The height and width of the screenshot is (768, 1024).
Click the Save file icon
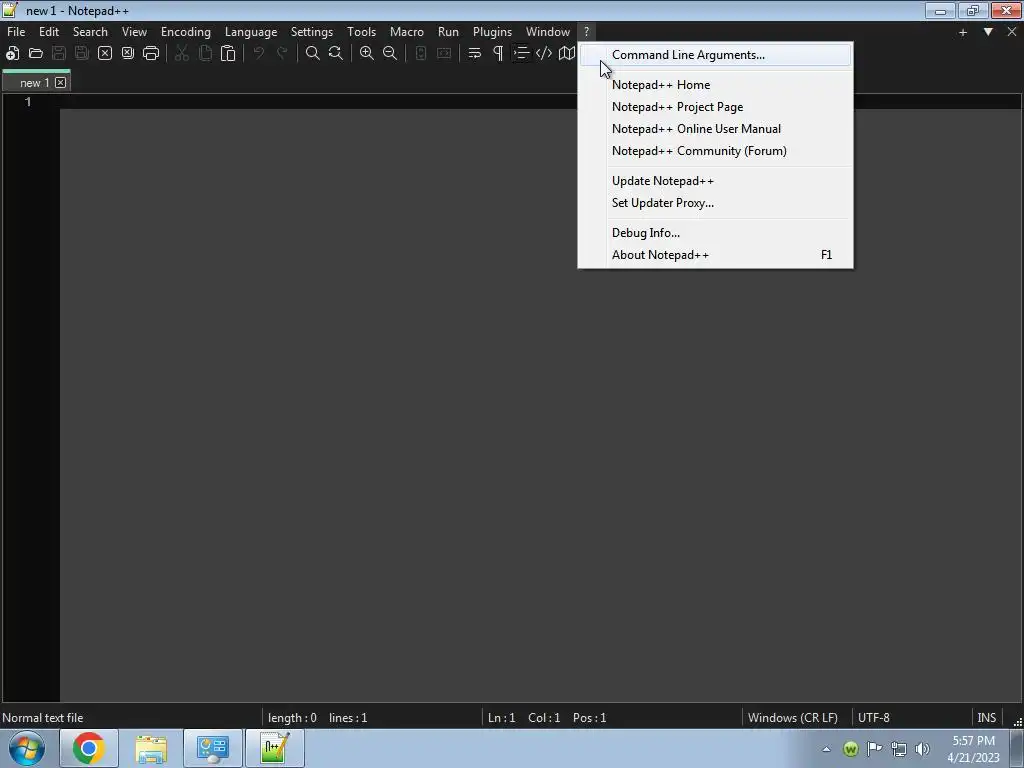(59, 54)
